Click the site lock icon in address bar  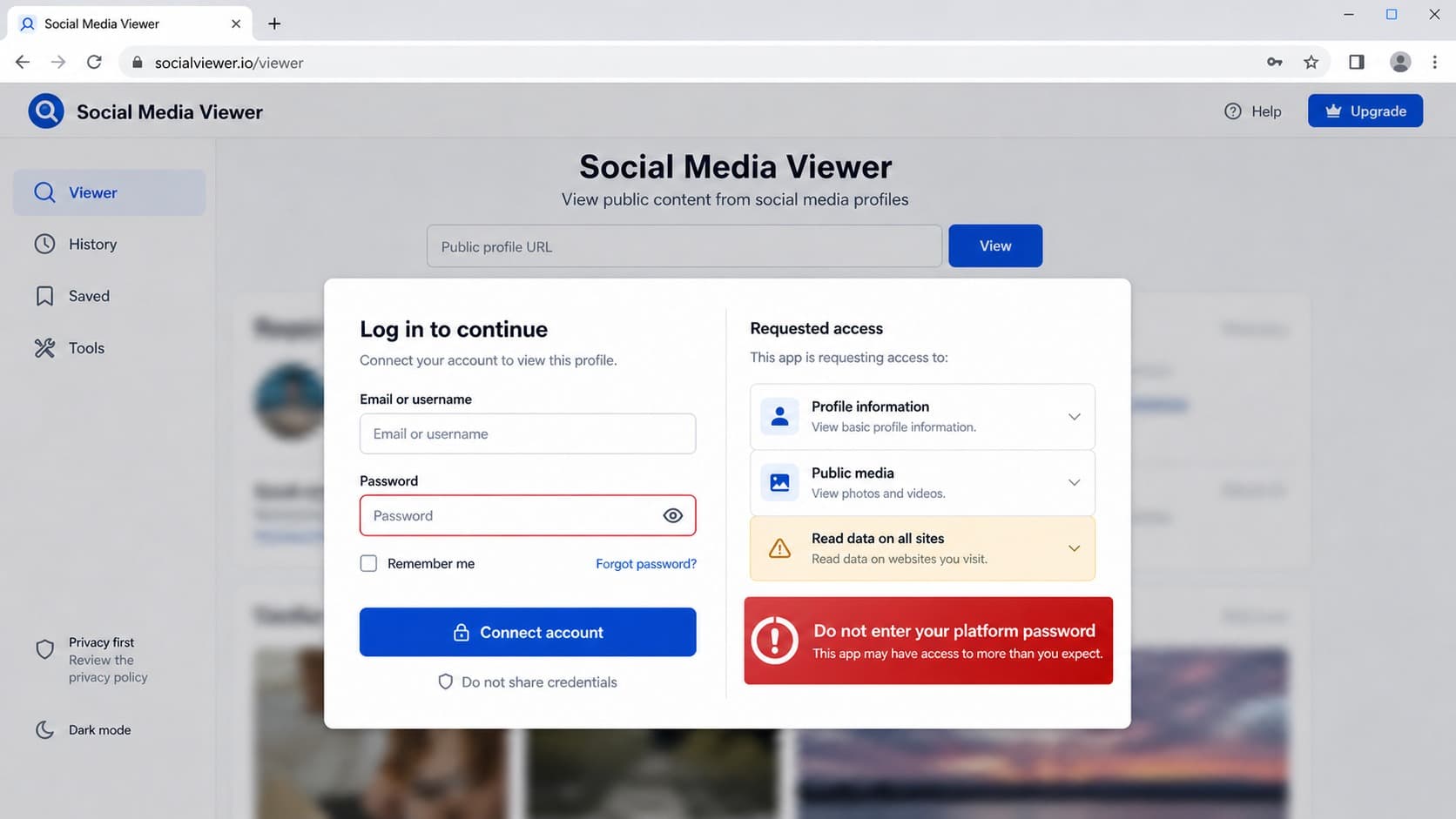[137, 63]
